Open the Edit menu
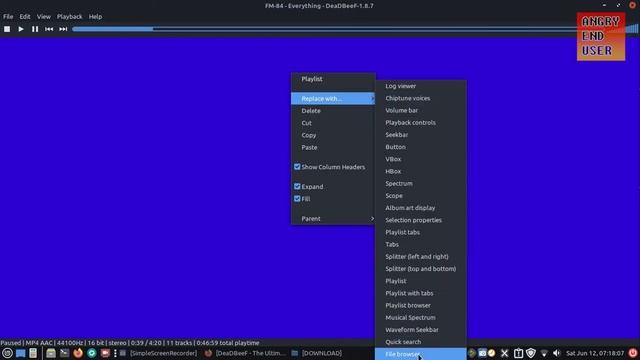The height and width of the screenshot is (360, 640). click(25, 17)
